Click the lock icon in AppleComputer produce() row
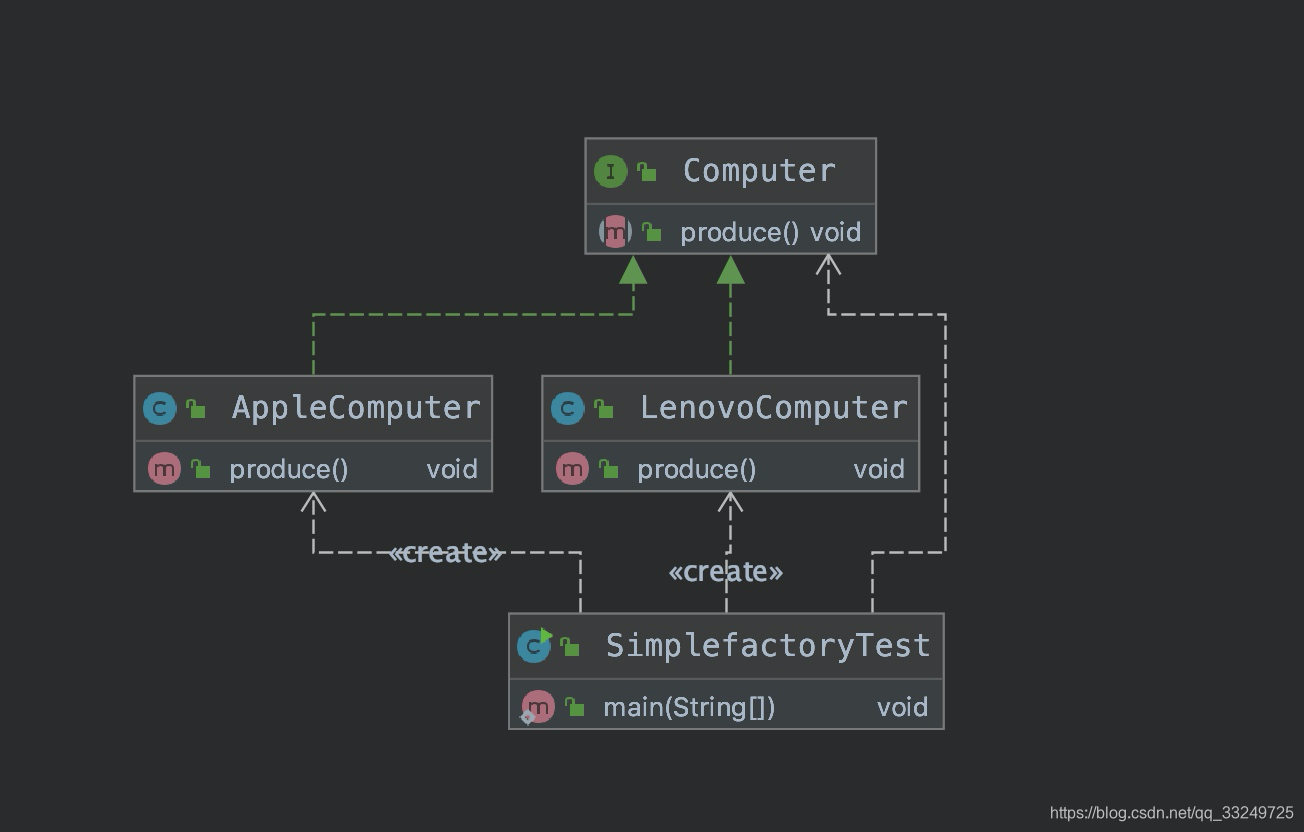This screenshot has width=1304, height=832. coord(201,469)
